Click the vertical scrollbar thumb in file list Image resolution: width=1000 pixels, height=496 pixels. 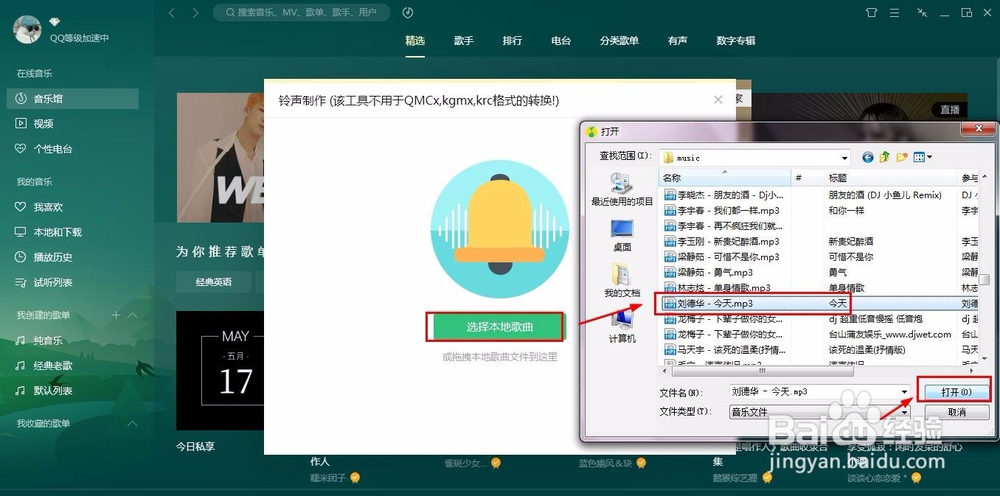point(985,281)
